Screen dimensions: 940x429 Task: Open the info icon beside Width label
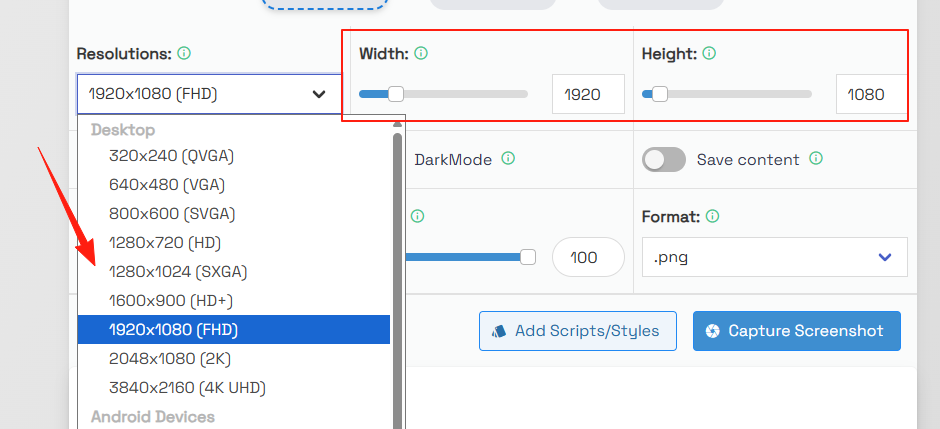tap(421, 54)
